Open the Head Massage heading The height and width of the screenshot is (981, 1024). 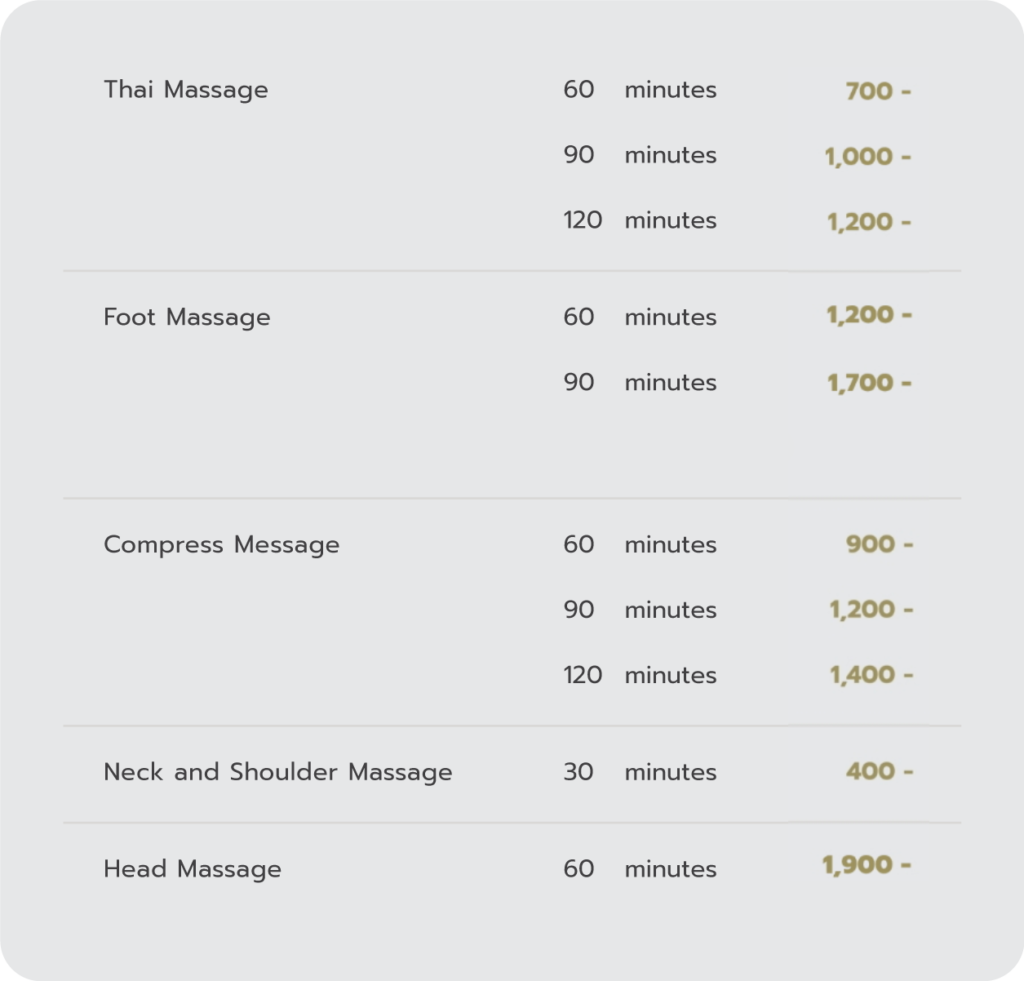(x=193, y=869)
